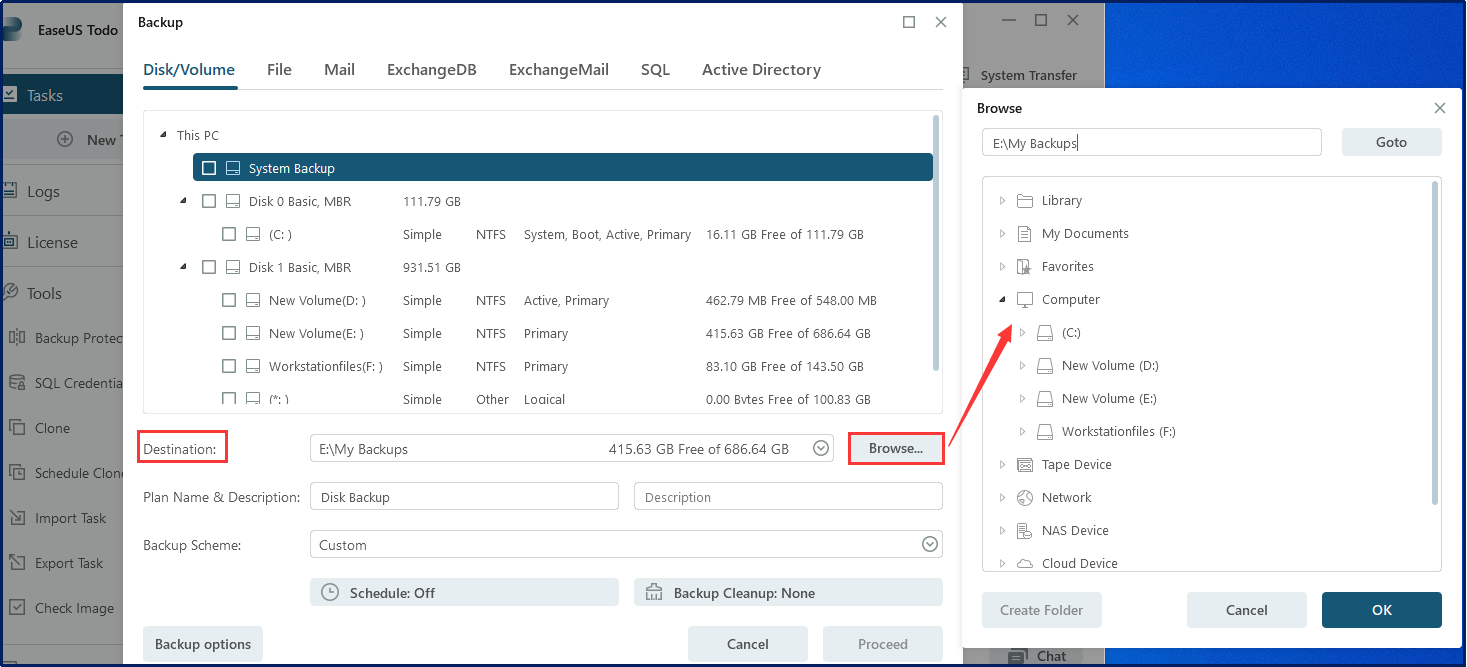This screenshot has width=1467, height=667.
Task: Tick the (C:) partition checkbox
Action: tap(229, 234)
